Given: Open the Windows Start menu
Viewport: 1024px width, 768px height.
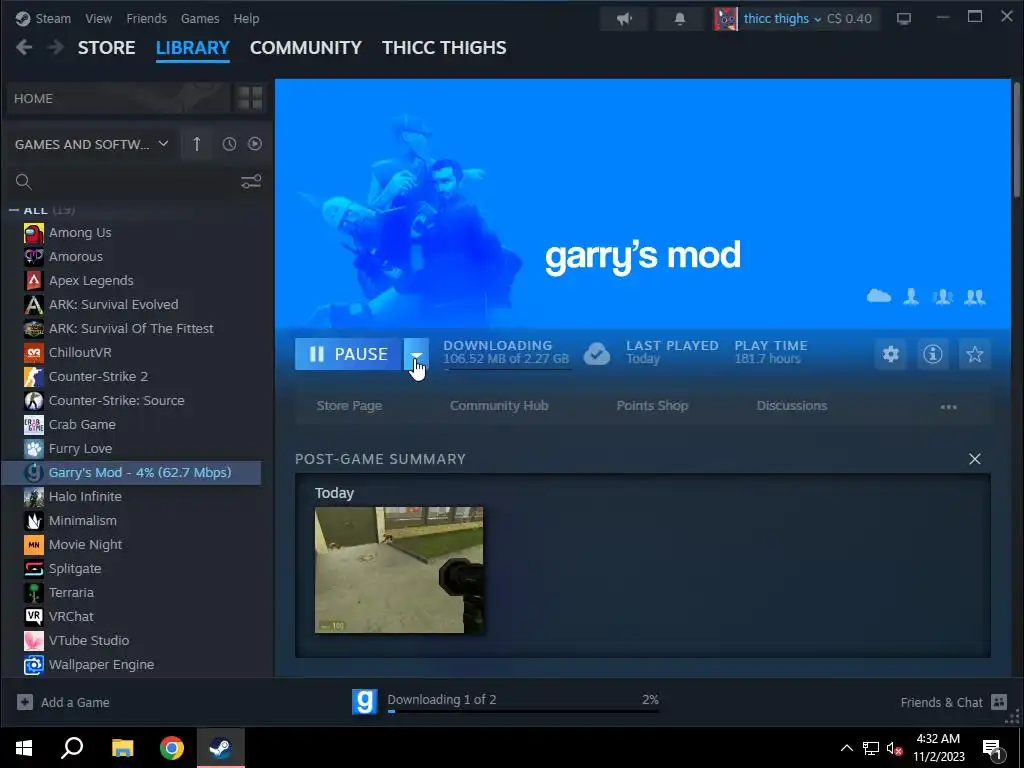Looking at the screenshot, I should [x=24, y=748].
